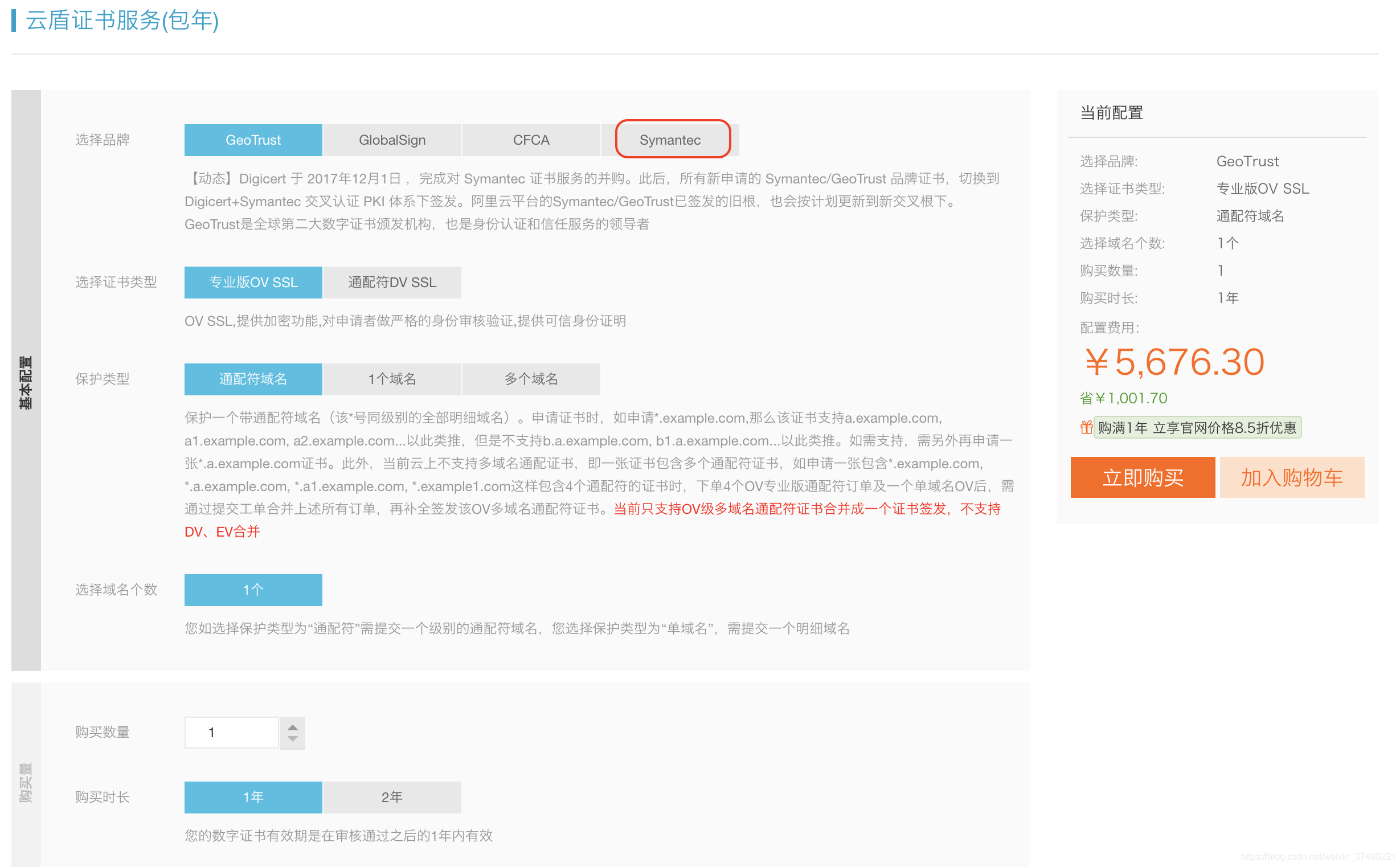Viewport: 1400px width, 867px height.
Task: Click the 当前配置 panel heading
Action: [1111, 113]
